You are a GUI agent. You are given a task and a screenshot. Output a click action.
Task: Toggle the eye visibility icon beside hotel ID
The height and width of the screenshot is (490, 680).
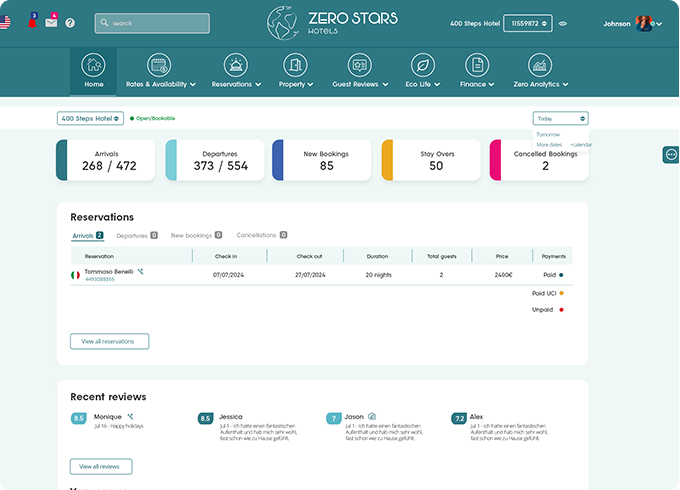tap(563, 23)
